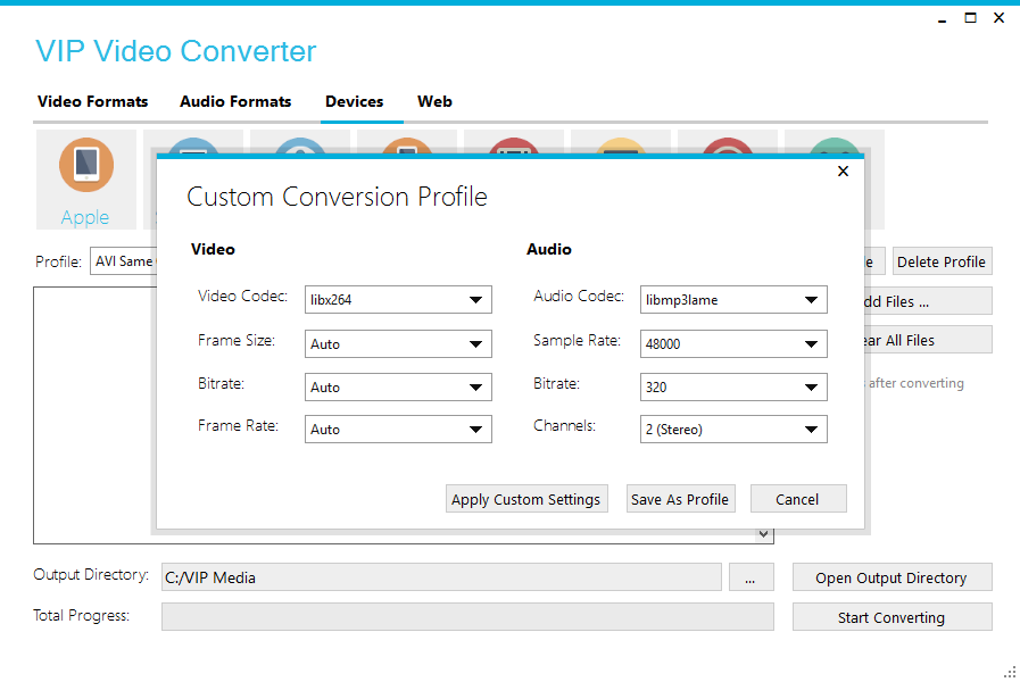Select the Apple device icon
Viewport: 1020px width, 682px height.
pyautogui.click(x=86, y=180)
